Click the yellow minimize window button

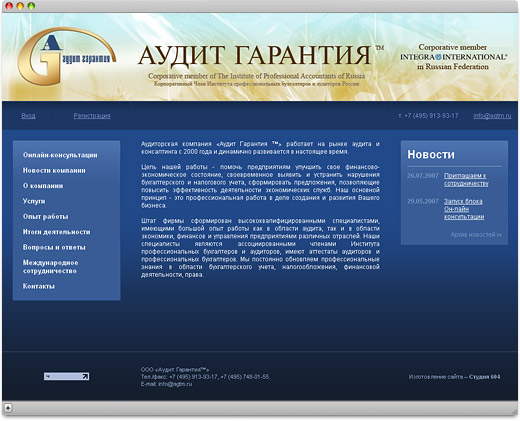coord(20,6)
